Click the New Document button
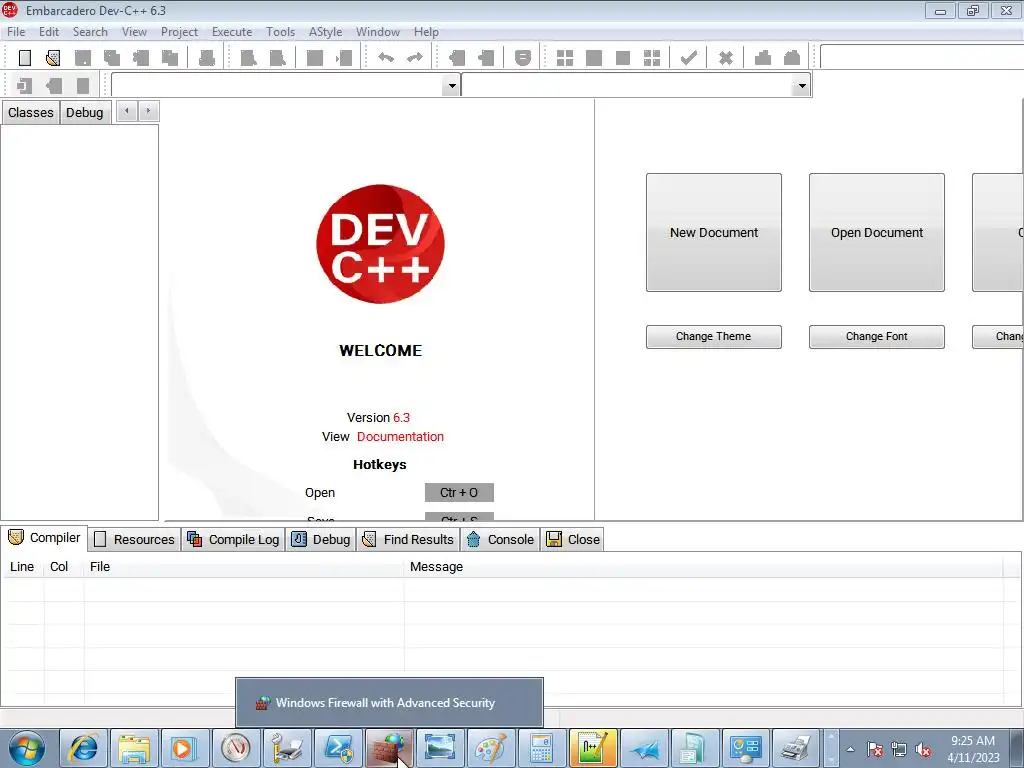The width and height of the screenshot is (1024, 768). tap(714, 232)
